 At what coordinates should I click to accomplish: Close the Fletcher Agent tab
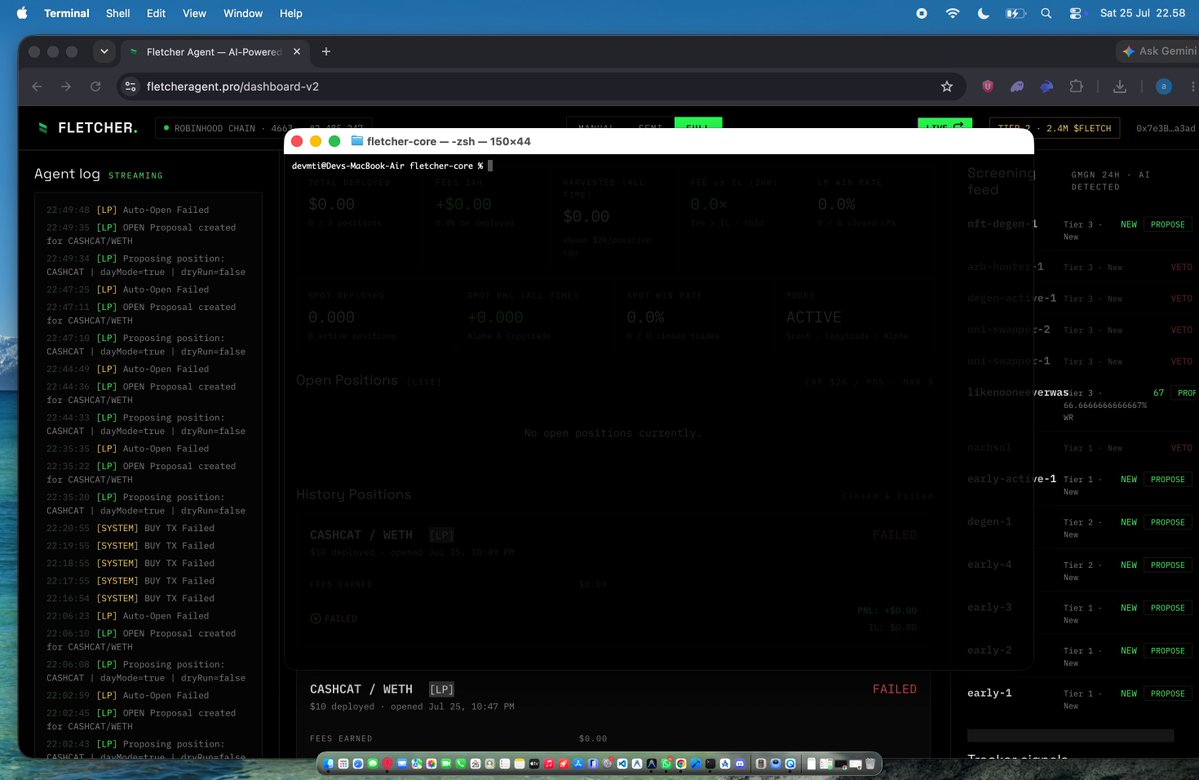pos(297,51)
